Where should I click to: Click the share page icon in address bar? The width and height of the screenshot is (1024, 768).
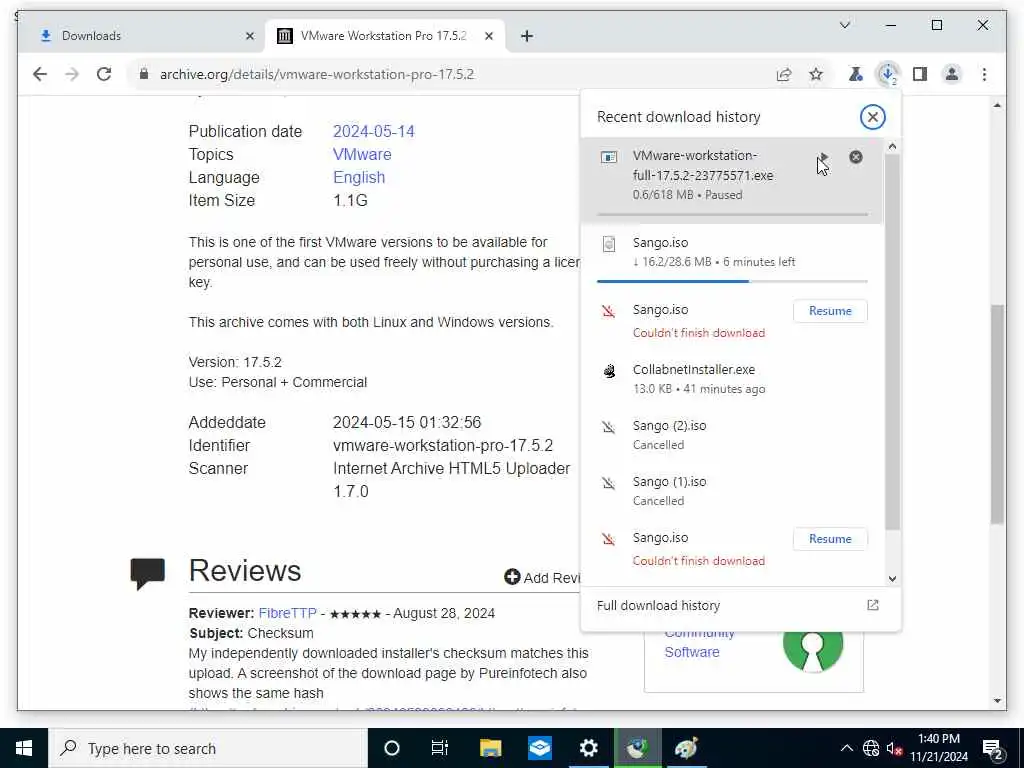click(784, 74)
